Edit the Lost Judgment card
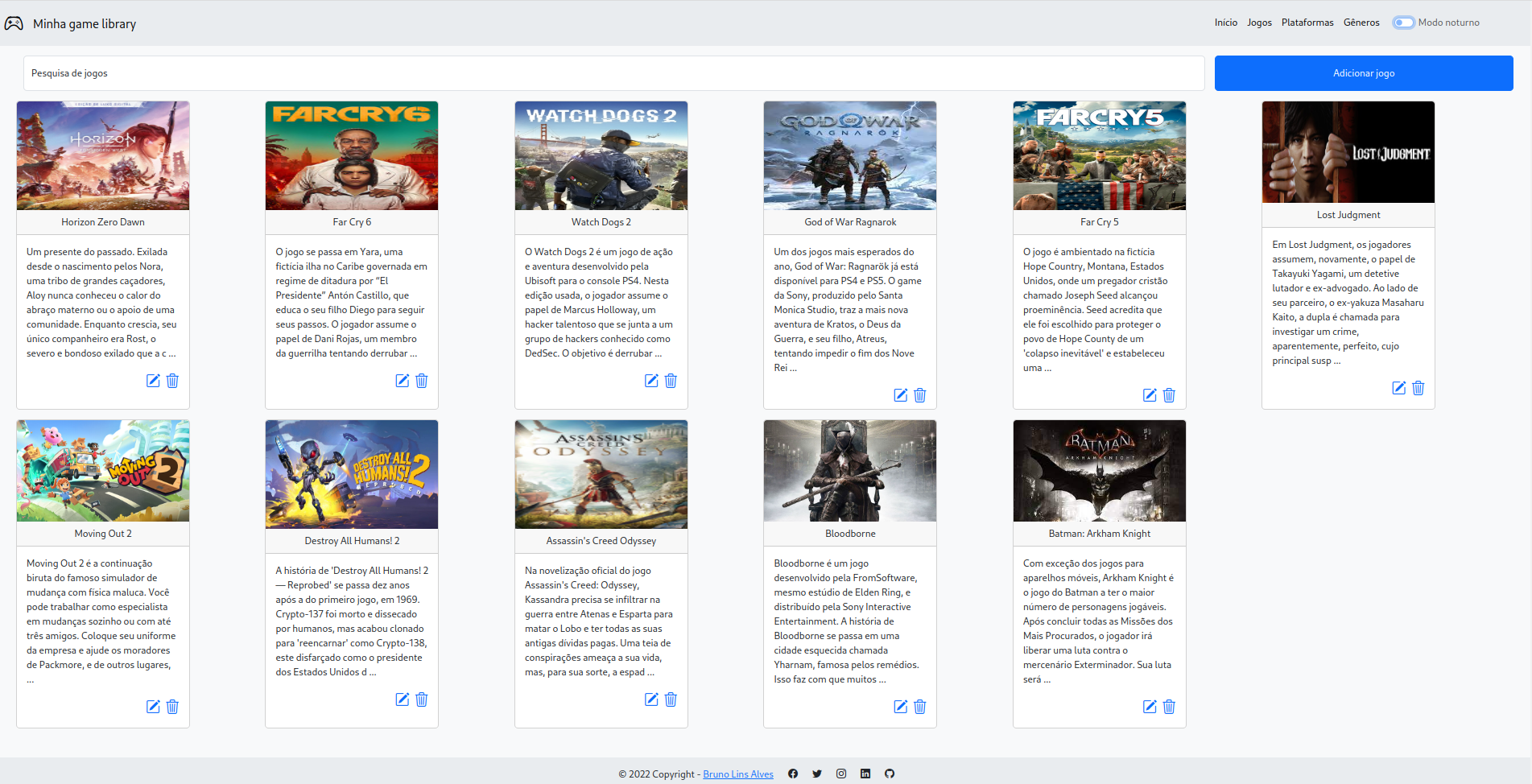Screen dimensions: 1532x784 (1399, 388)
